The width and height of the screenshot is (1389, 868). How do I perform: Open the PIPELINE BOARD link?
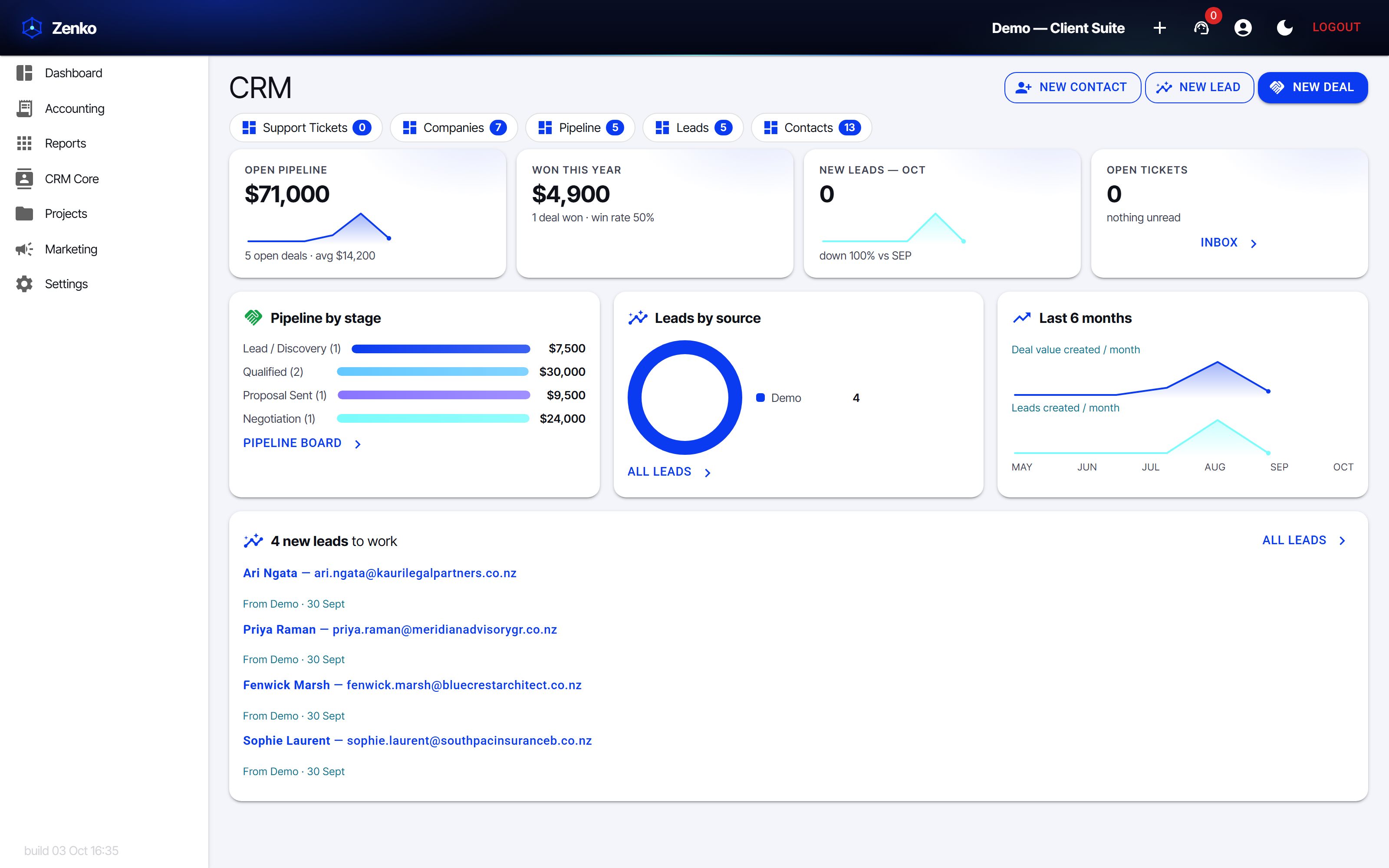click(x=292, y=443)
